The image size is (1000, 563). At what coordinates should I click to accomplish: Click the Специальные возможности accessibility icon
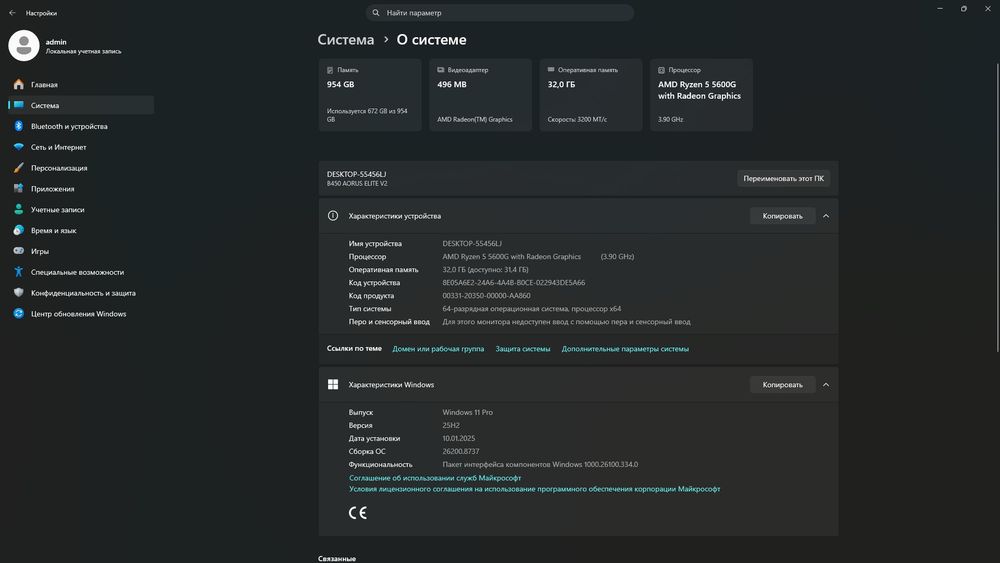point(18,272)
